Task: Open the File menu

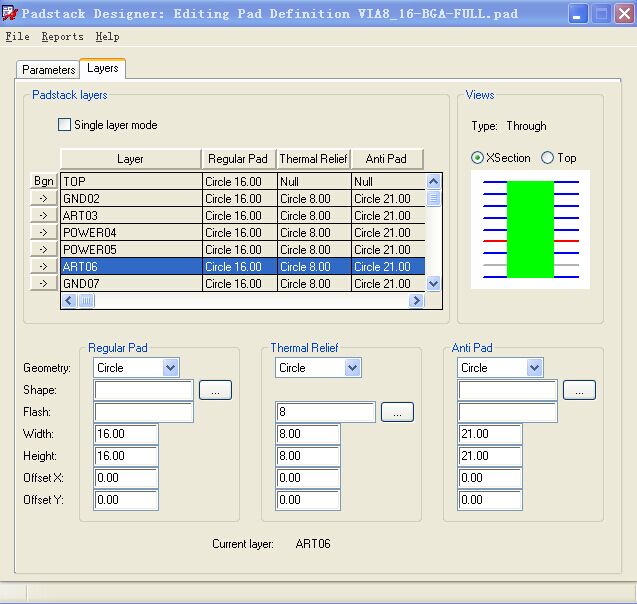Action: pos(17,36)
